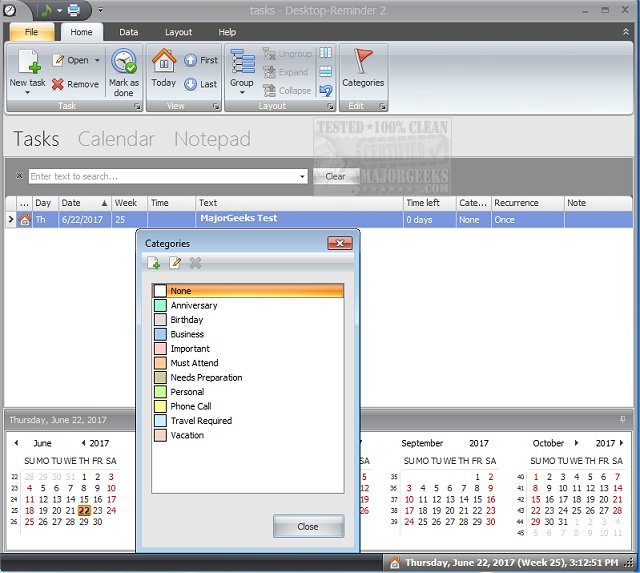Open the Calendar view tab

pos(116,139)
